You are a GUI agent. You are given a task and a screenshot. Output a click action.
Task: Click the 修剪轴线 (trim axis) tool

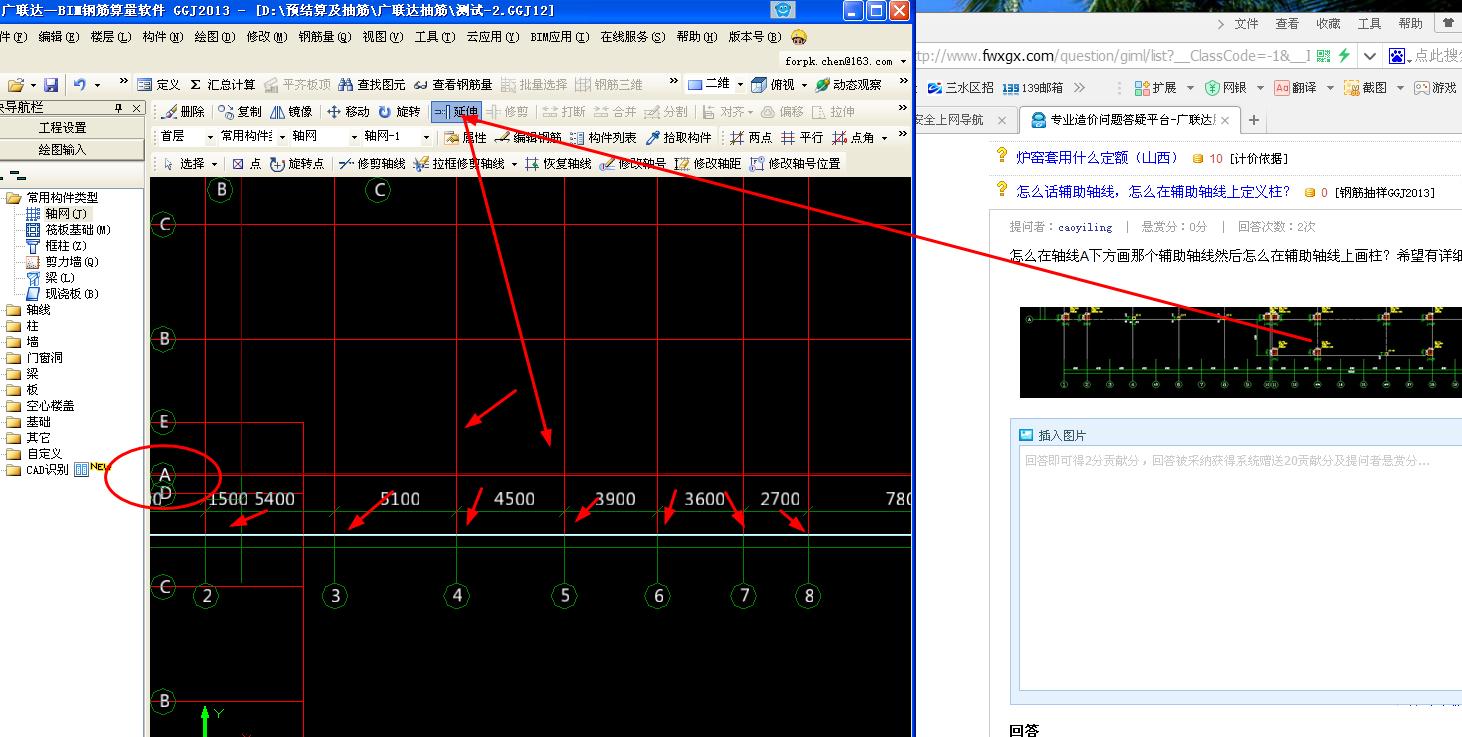point(371,163)
